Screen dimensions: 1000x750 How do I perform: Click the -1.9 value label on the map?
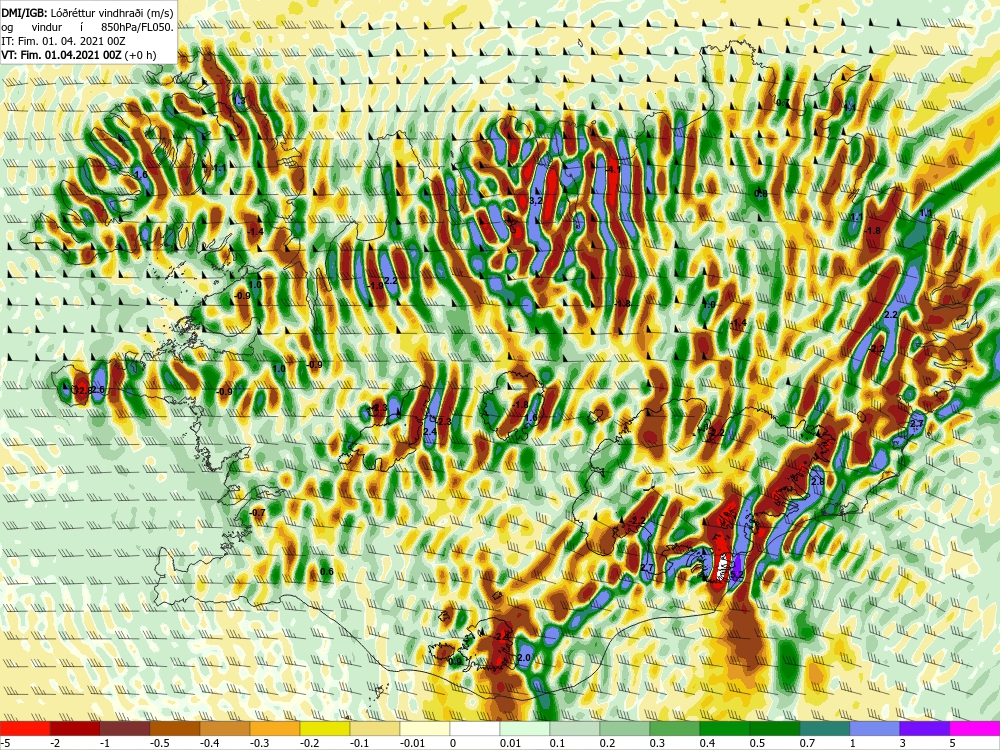376,286
